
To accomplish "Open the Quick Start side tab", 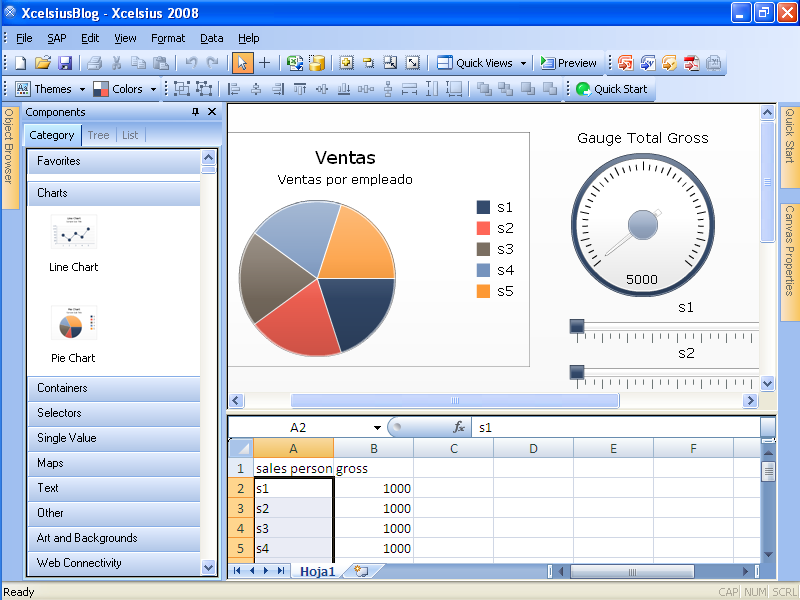I will (x=790, y=146).
